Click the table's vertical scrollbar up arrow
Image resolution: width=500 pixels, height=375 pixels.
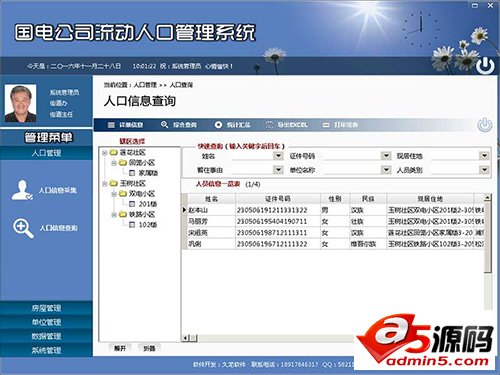click(x=487, y=198)
